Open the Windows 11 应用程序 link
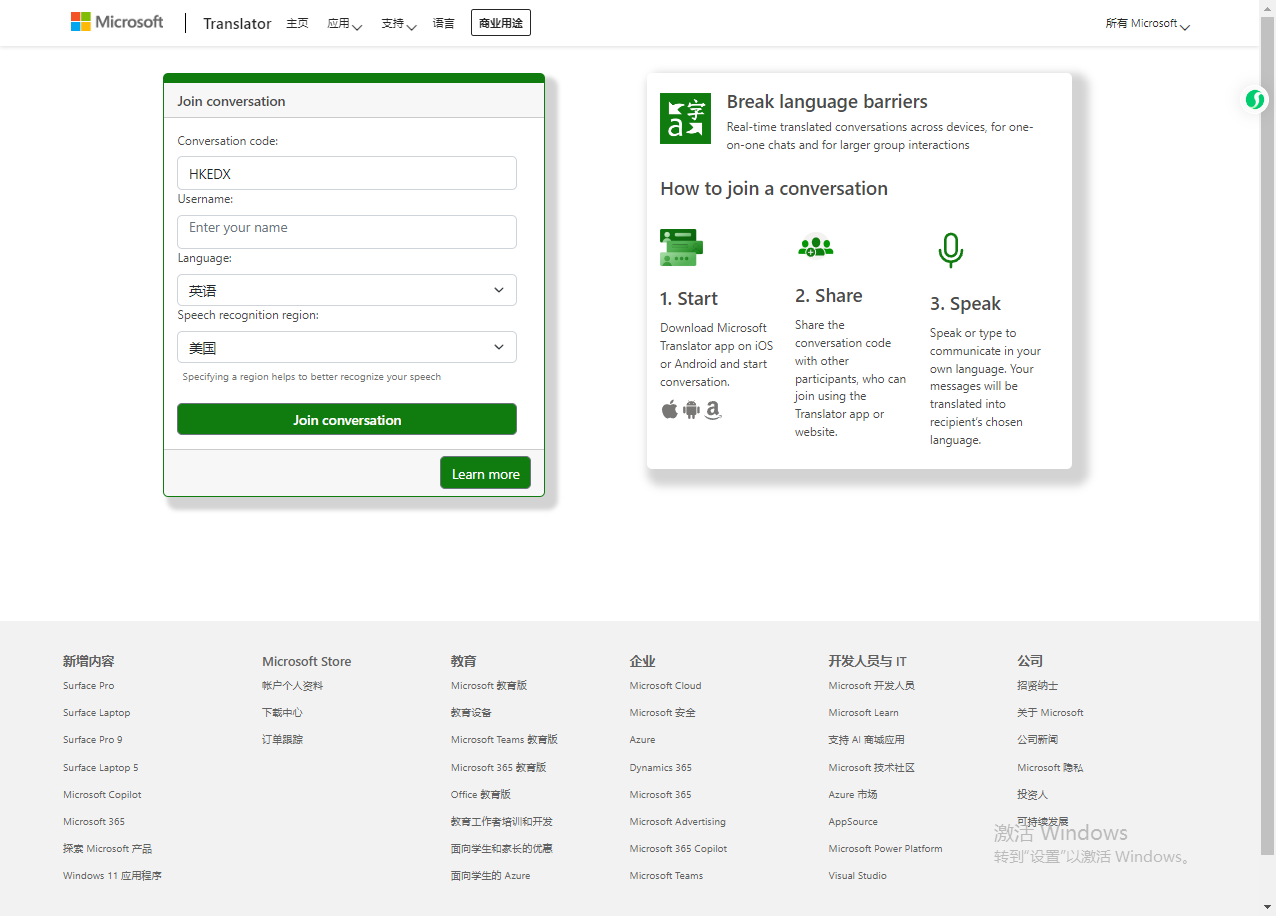The height and width of the screenshot is (916, 1276). pyautogui.click(x=112, y=876)
